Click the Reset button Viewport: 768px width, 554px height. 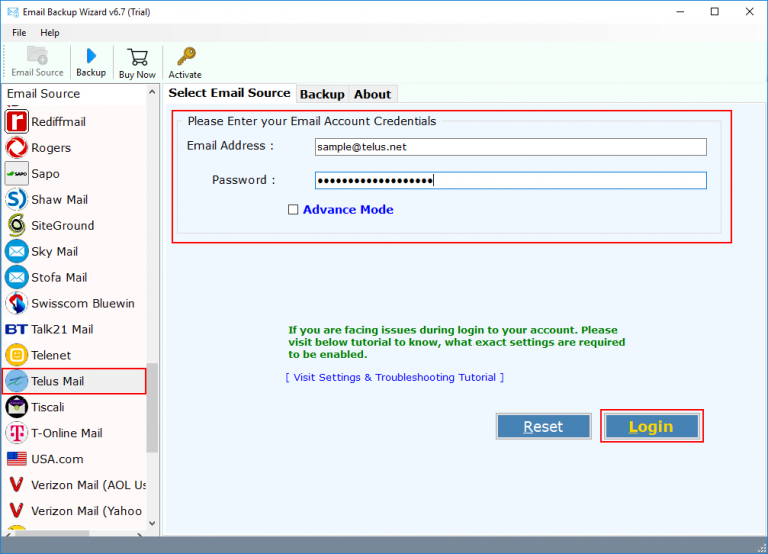(543, 427)
